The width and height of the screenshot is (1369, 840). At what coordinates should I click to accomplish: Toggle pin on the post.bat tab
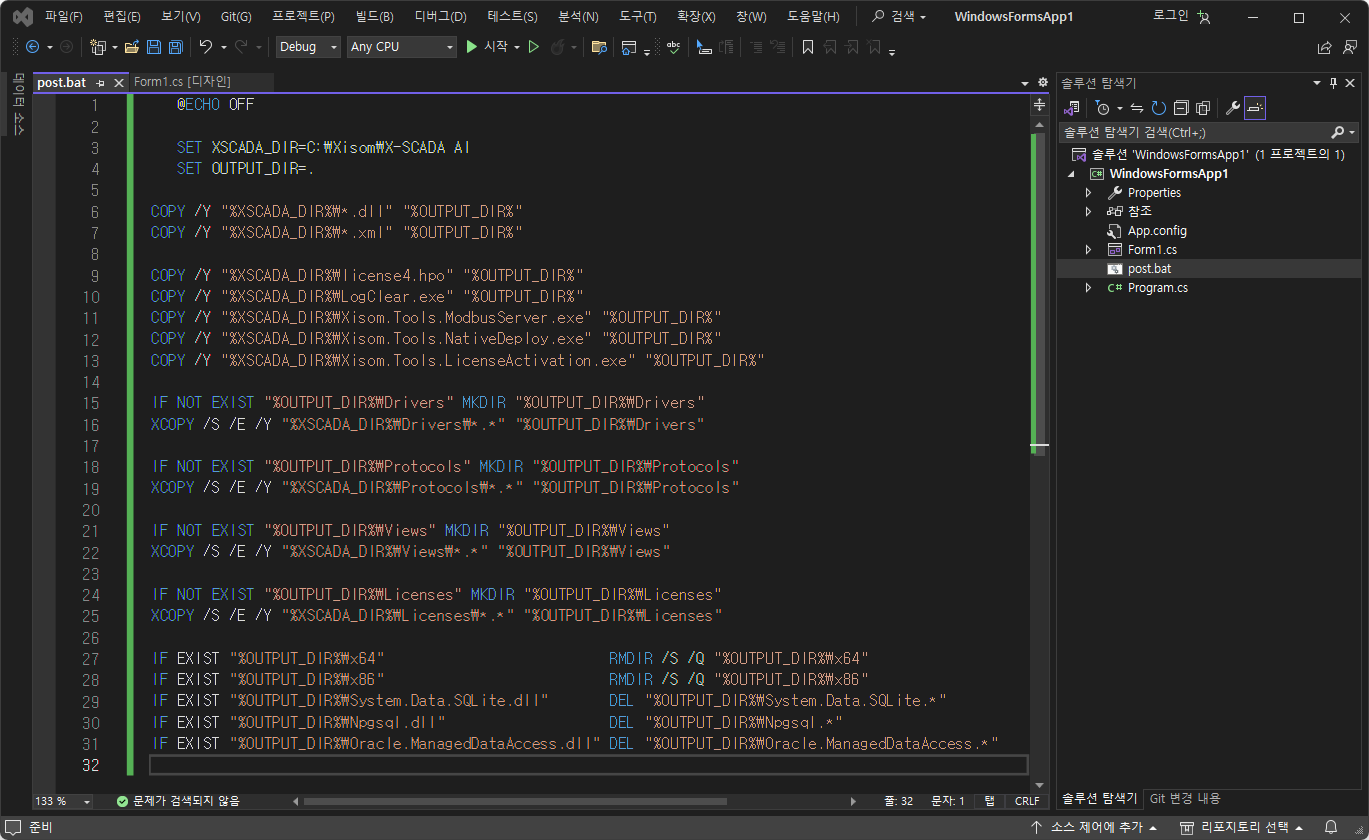coord(101,82)
